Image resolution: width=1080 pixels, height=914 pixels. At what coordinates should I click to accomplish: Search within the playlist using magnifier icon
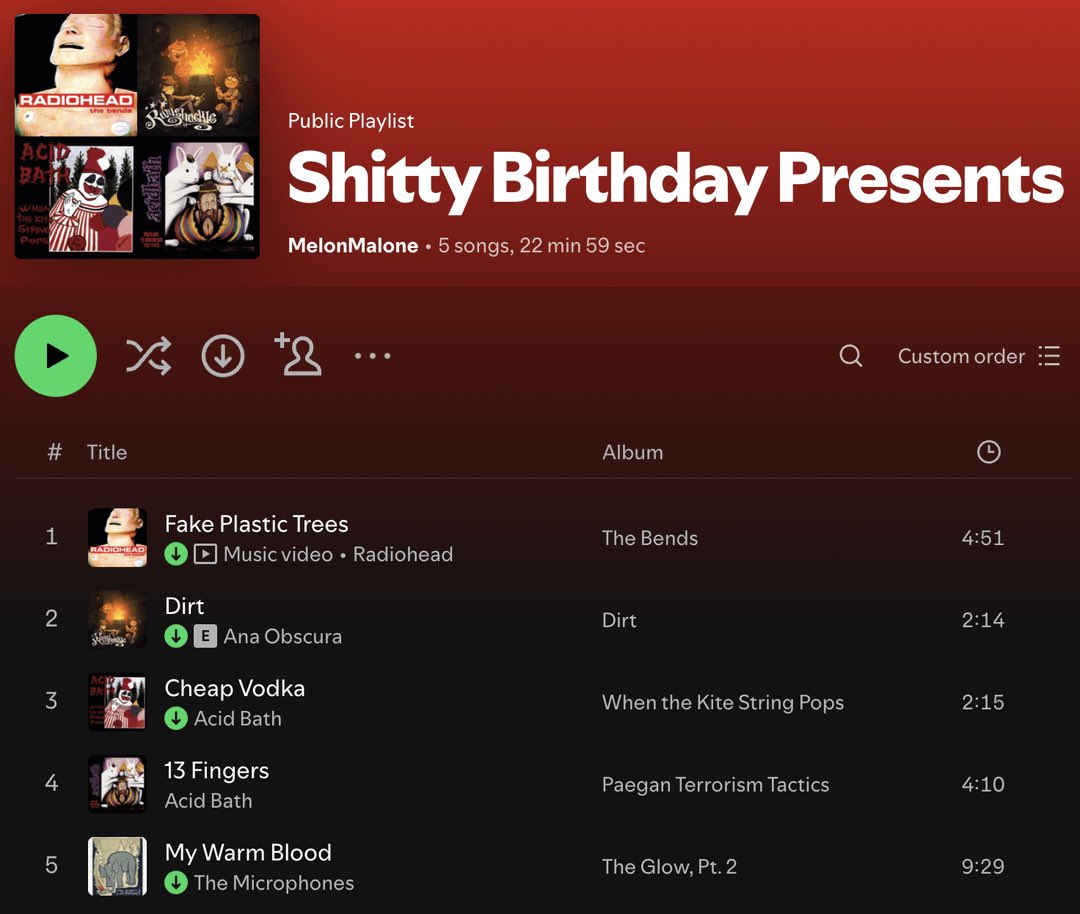(851, 355)
